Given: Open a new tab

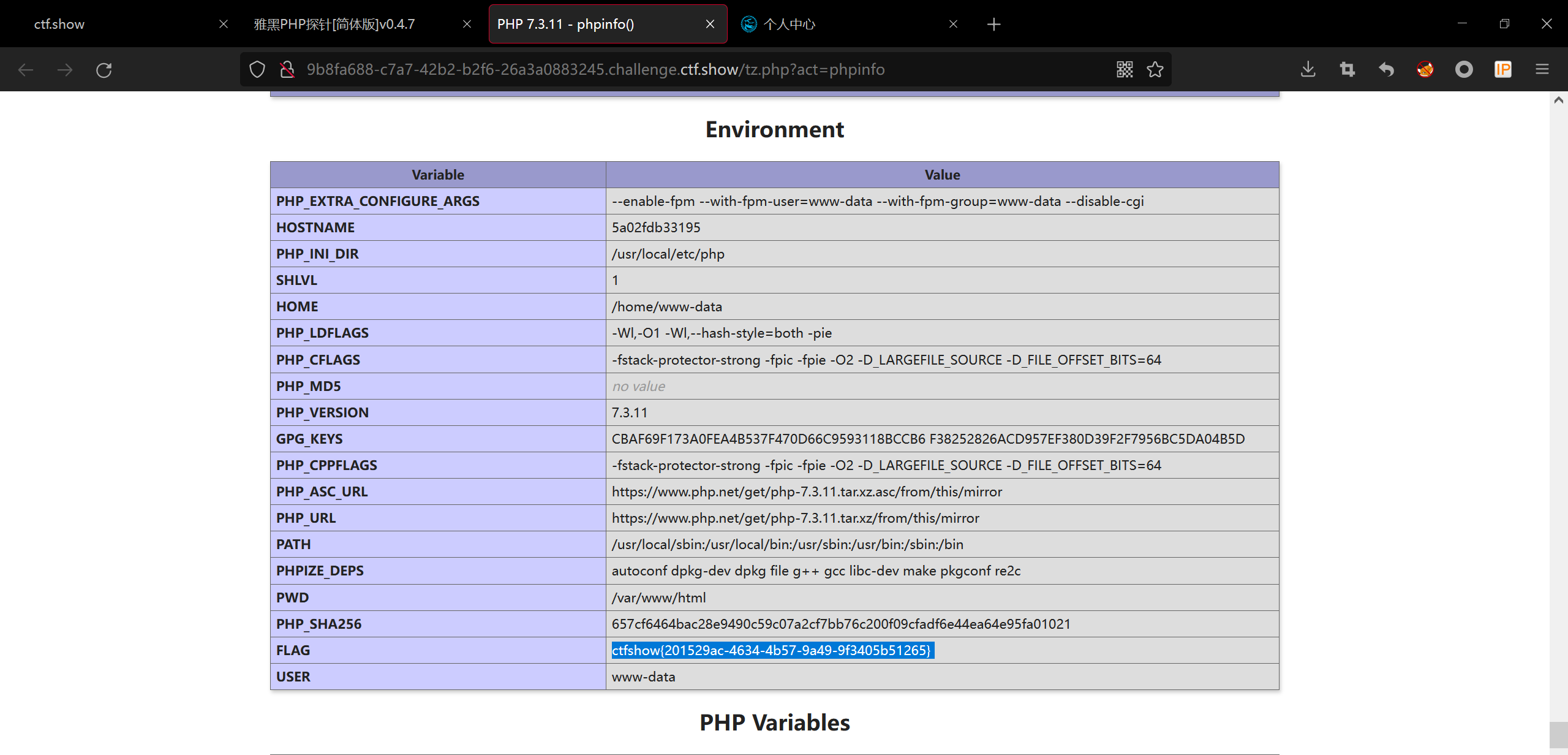Looking at the screenshot, I should click(x=993, y=25).
